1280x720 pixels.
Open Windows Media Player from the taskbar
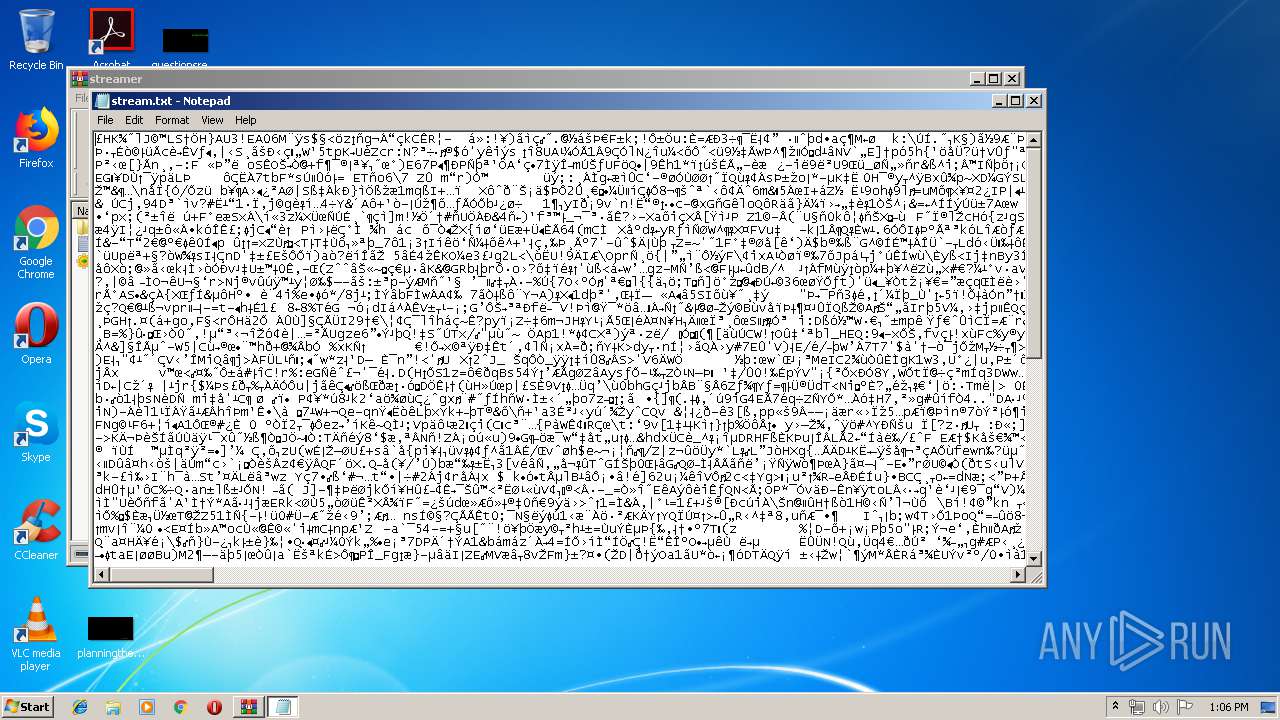click(x=147, y=707)
